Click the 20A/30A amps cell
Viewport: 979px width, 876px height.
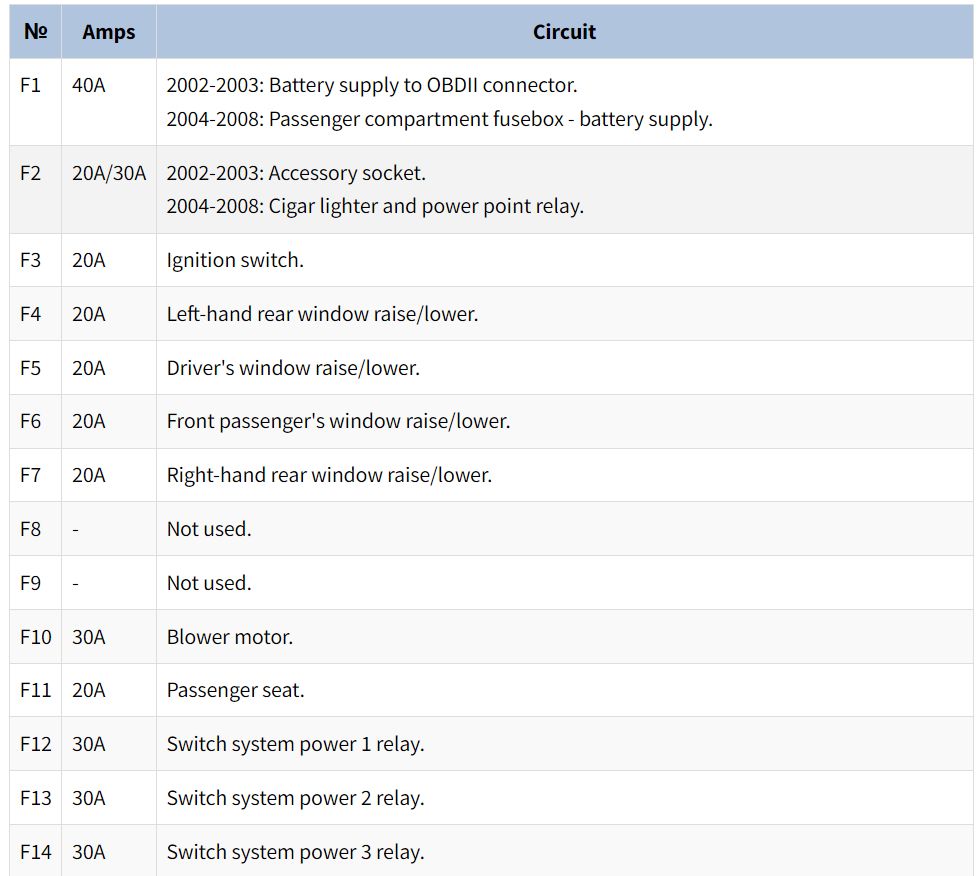[109, 173]
